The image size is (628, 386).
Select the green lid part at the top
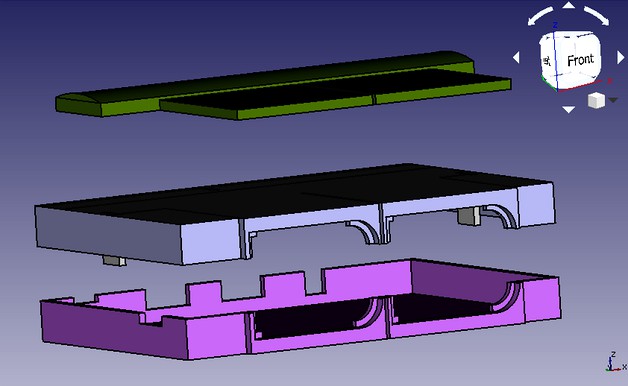[x=280, y=85]
